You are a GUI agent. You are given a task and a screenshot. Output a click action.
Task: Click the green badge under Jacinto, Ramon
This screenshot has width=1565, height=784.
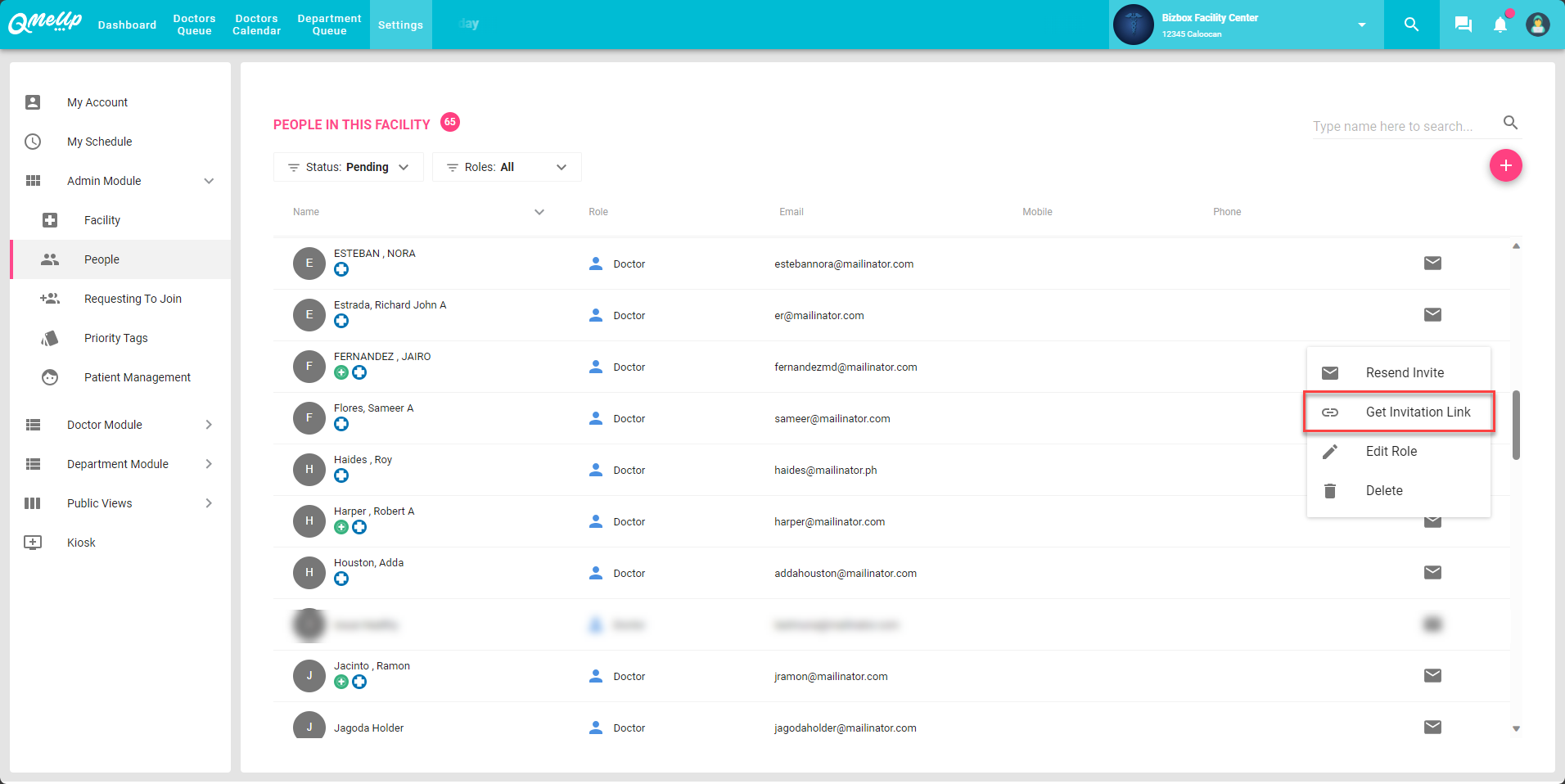click(x=341, y=681)
